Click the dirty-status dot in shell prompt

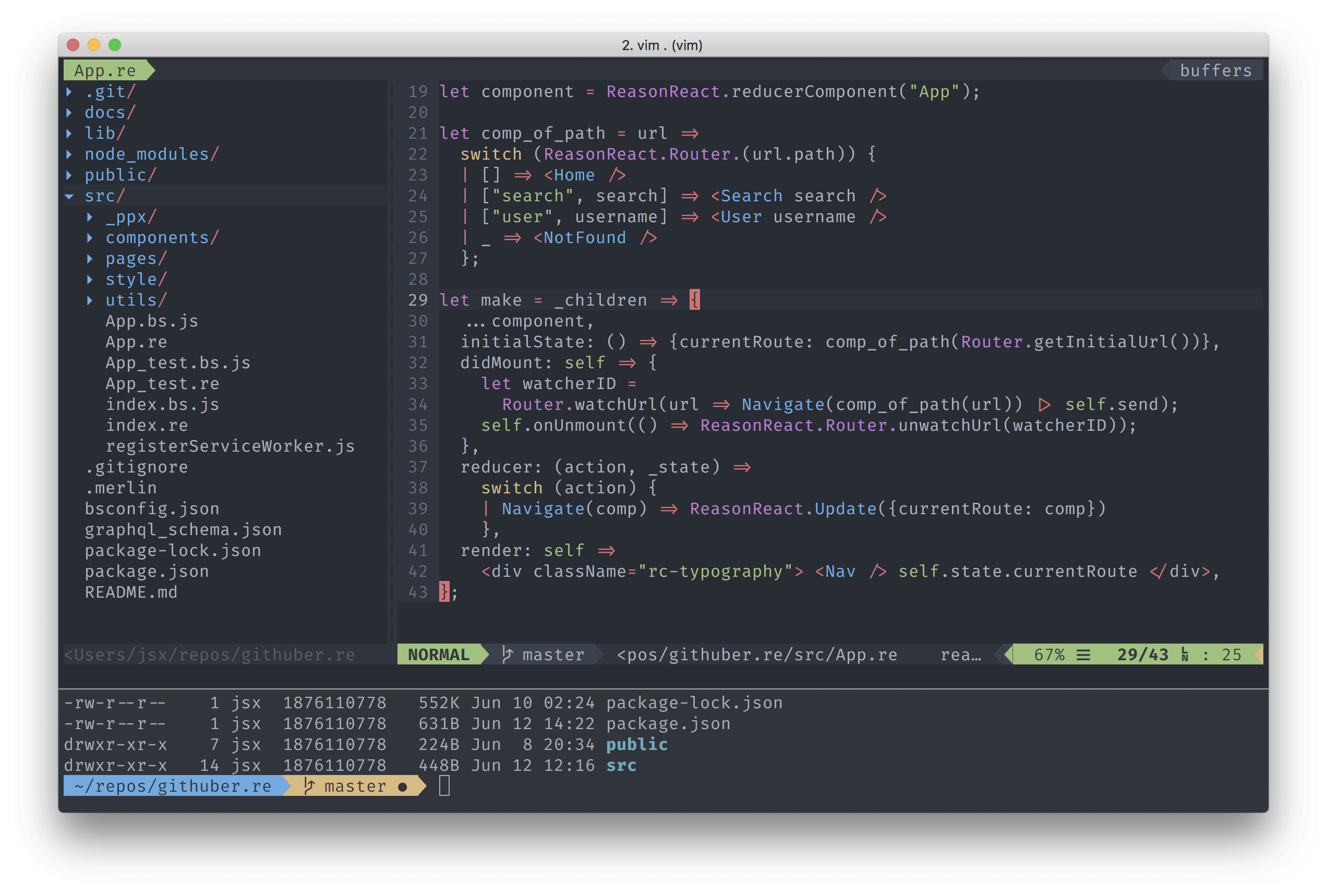[403, 787]
